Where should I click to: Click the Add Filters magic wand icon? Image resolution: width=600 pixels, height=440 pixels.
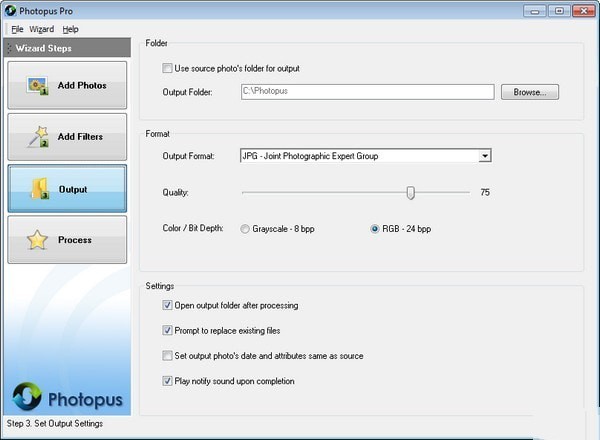38,137
